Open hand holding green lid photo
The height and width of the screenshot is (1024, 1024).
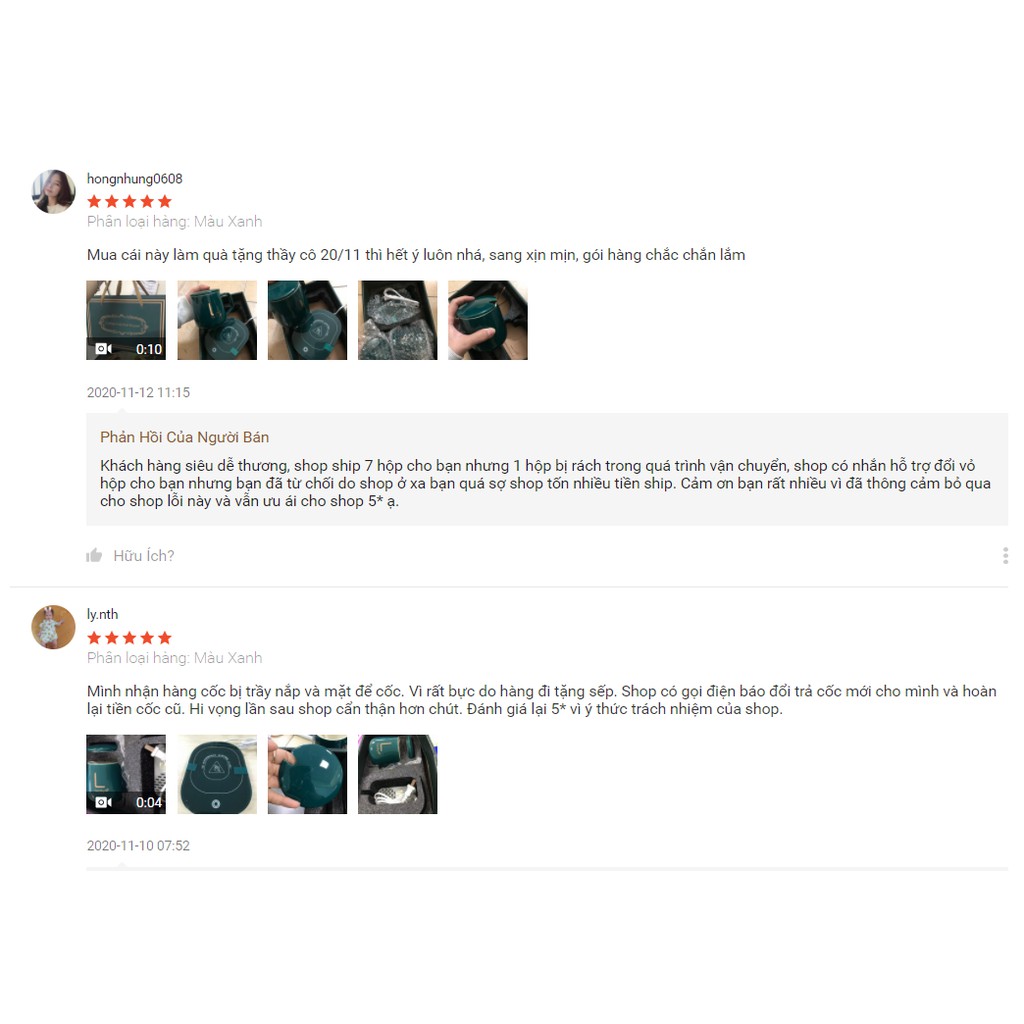[x=307, y=774]
